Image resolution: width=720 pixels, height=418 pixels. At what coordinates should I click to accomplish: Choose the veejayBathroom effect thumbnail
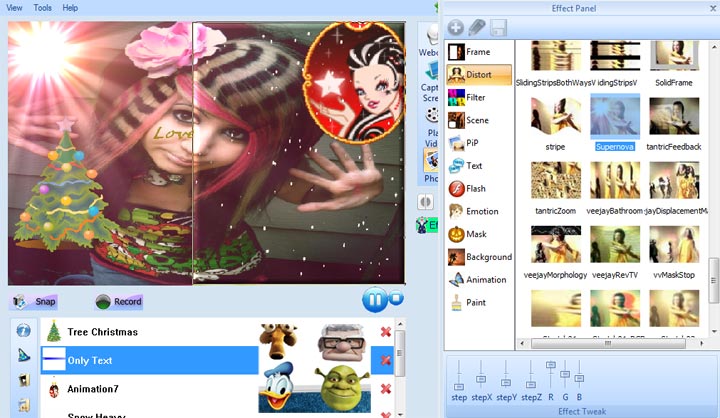[x=615, y=180]
